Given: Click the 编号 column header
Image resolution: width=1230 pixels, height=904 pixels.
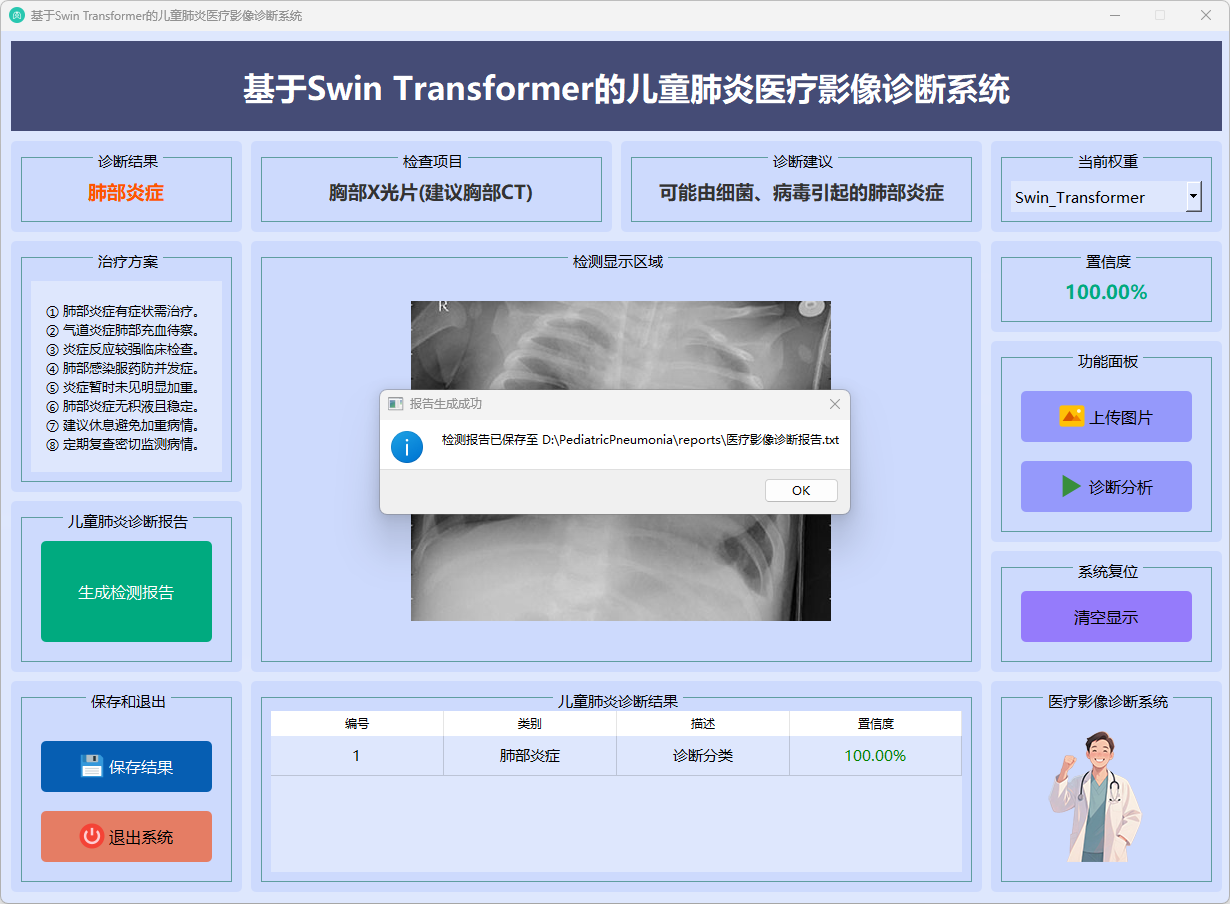Looking at the screenshot, I should (357, 724).
